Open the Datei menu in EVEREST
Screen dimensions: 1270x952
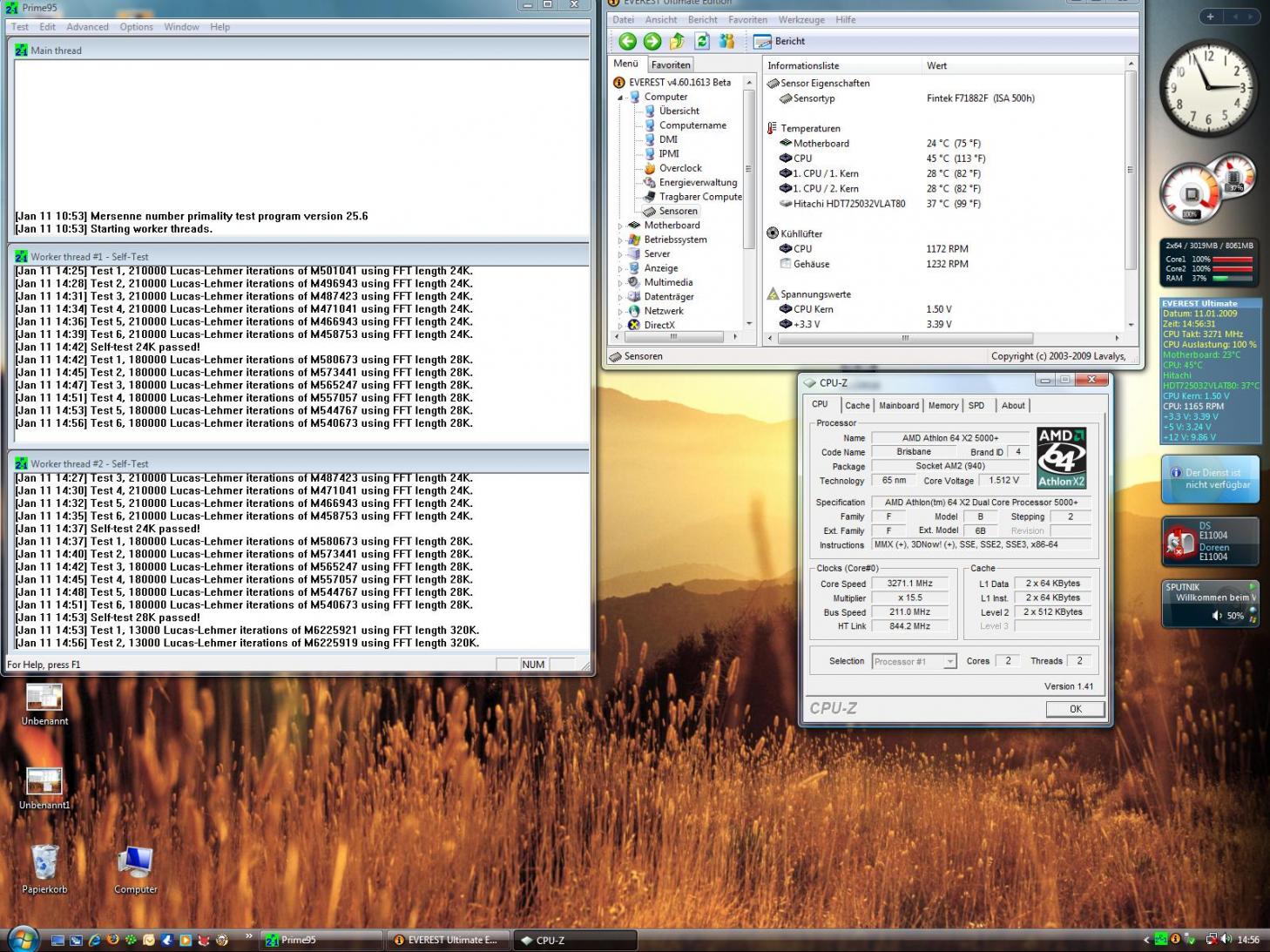coord(623,19)
